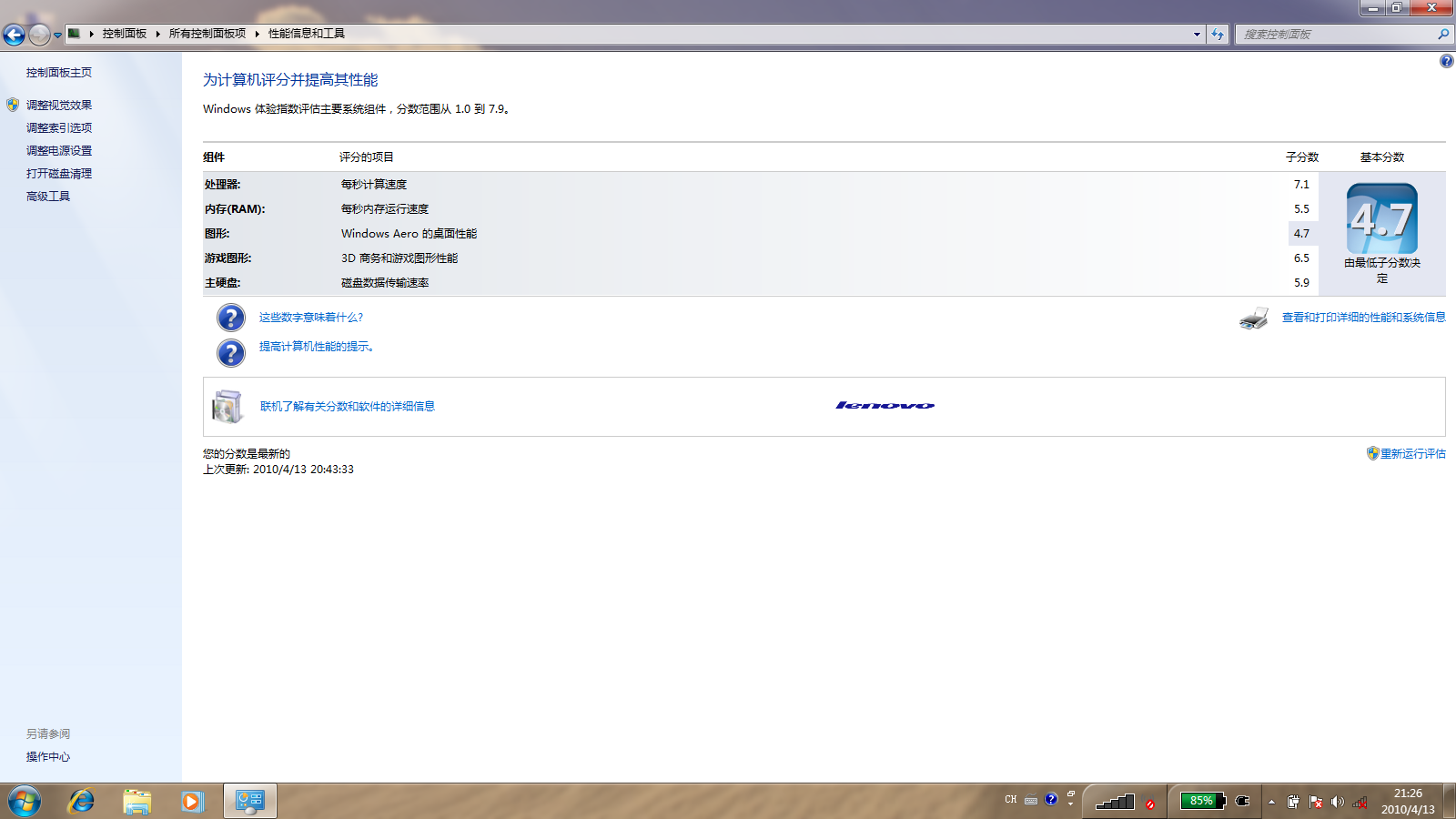This screenshot has width=1456, height=819.
Task: Show hidden system tray icons
Action: pyautogui.click(x=1271, y=802)
